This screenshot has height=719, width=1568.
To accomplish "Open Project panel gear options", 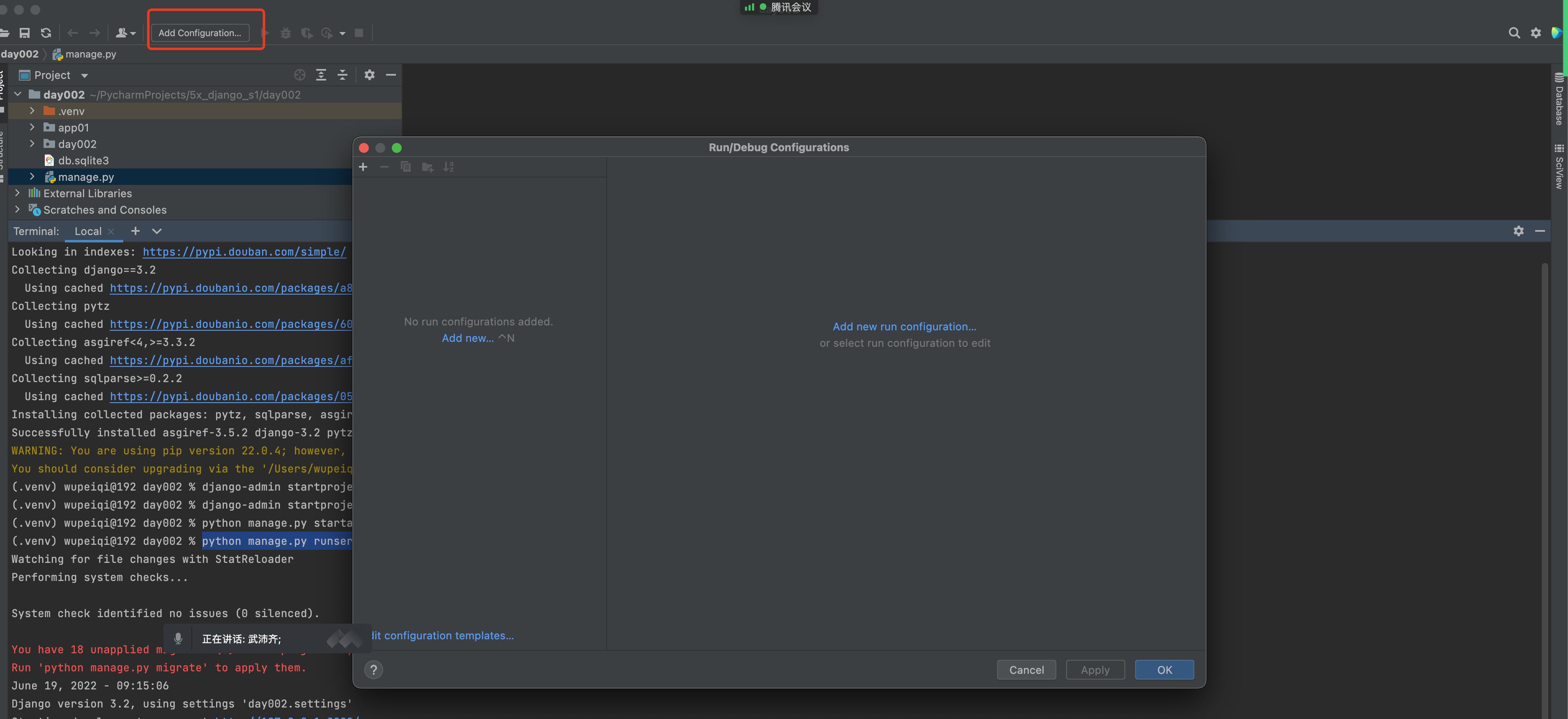I will (x=370, y=75).
